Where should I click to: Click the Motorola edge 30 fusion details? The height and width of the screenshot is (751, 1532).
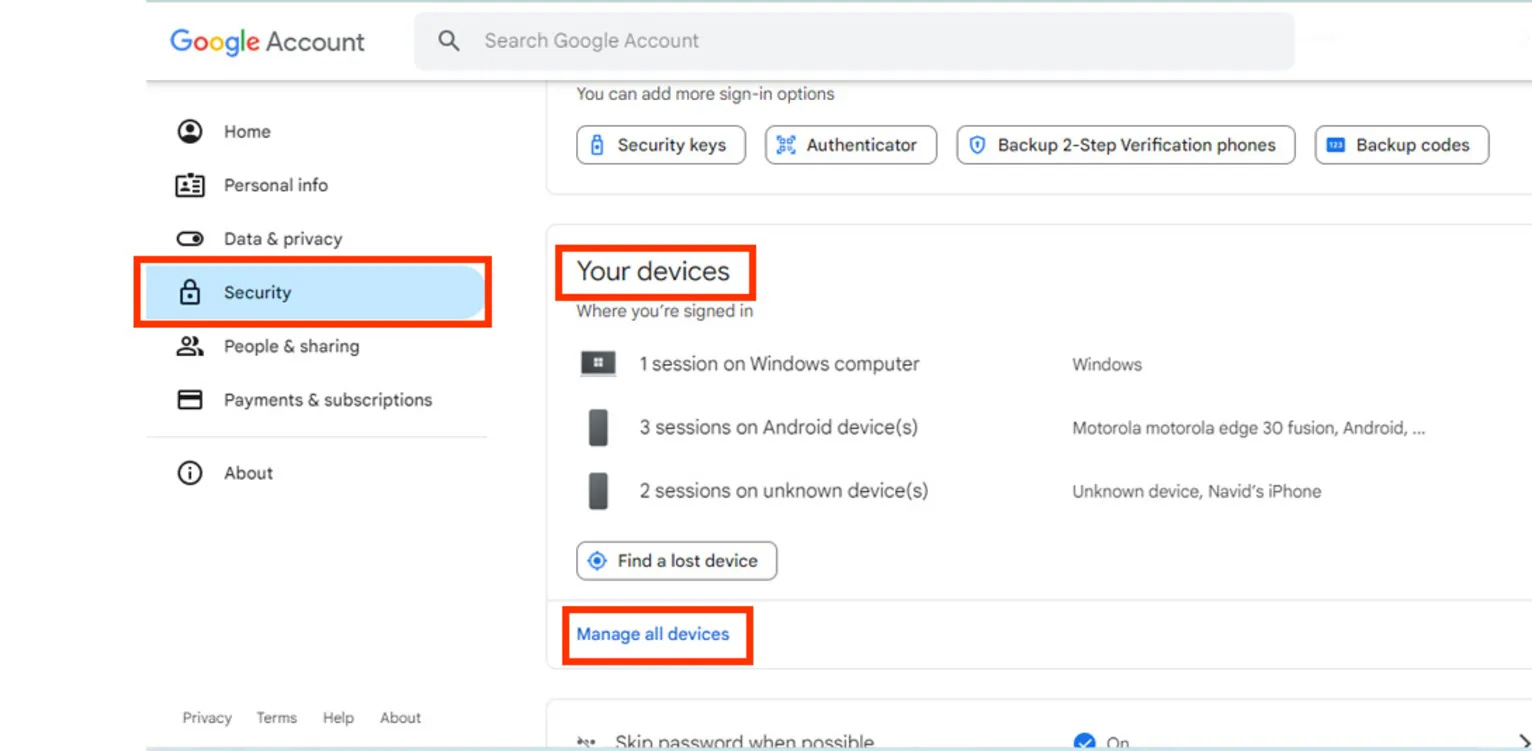(1249, 428)
